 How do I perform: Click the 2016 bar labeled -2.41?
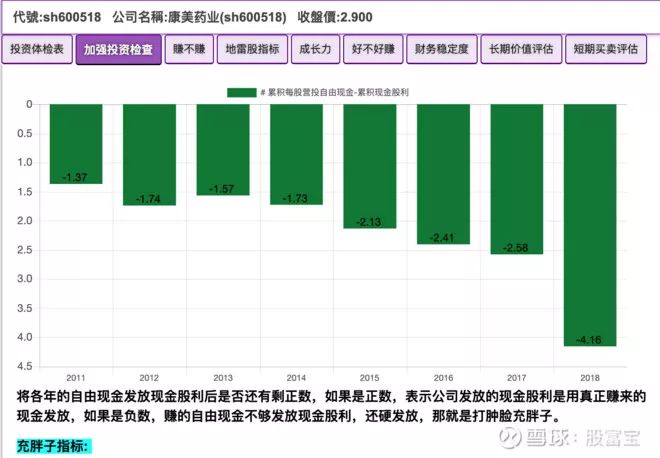(443, 174)
